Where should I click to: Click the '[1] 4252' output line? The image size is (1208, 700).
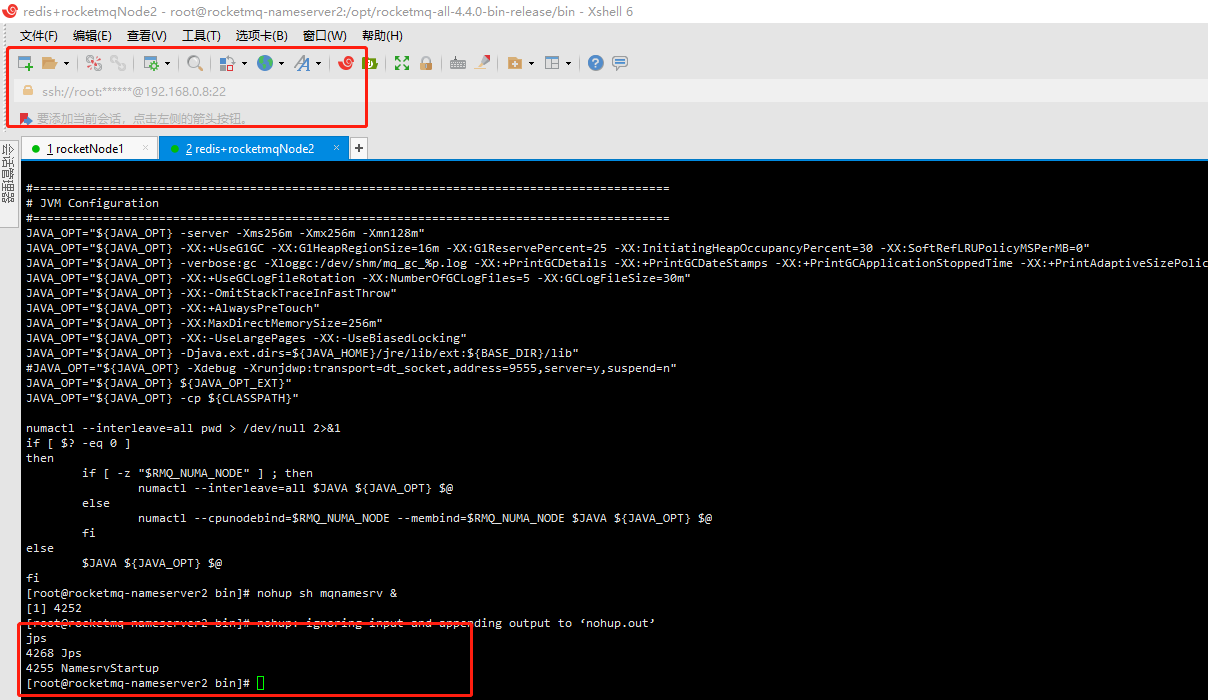pyautogui.click(x=54, y=608)
